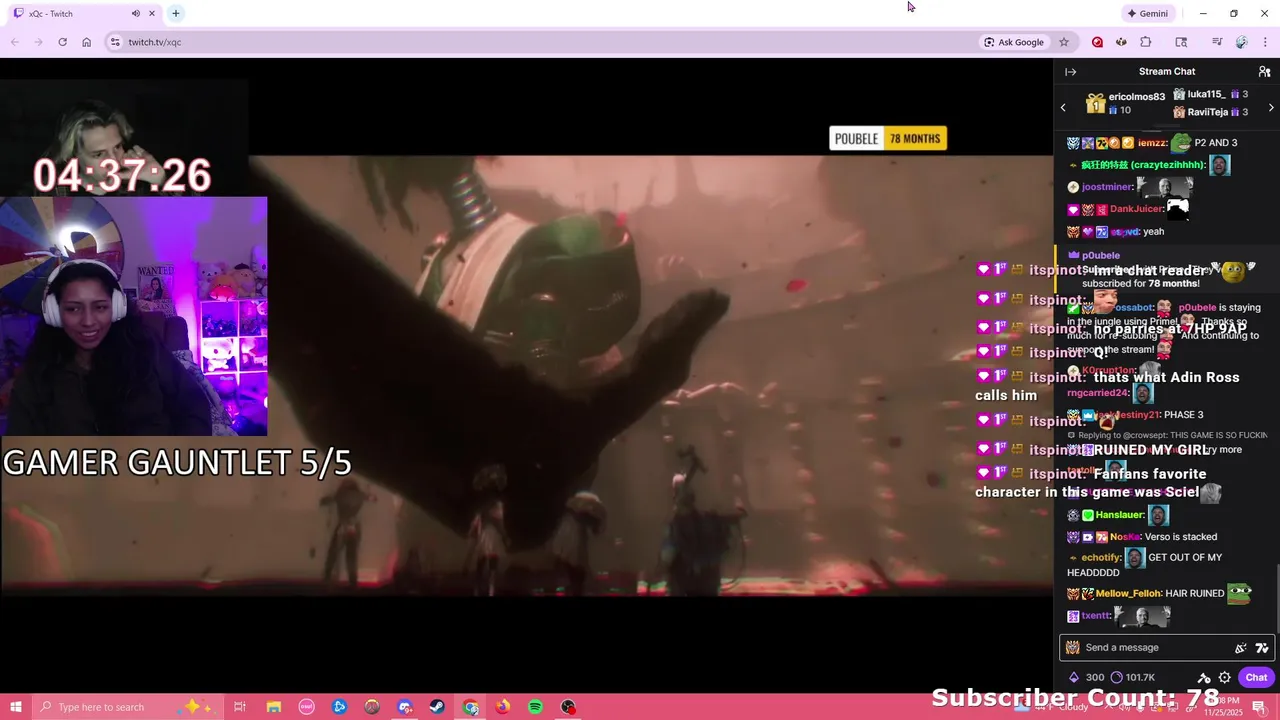Viewport: 1280px width, 720px height.
Task: Open the Chrome profile avatar
Action: coord(1241,42)
